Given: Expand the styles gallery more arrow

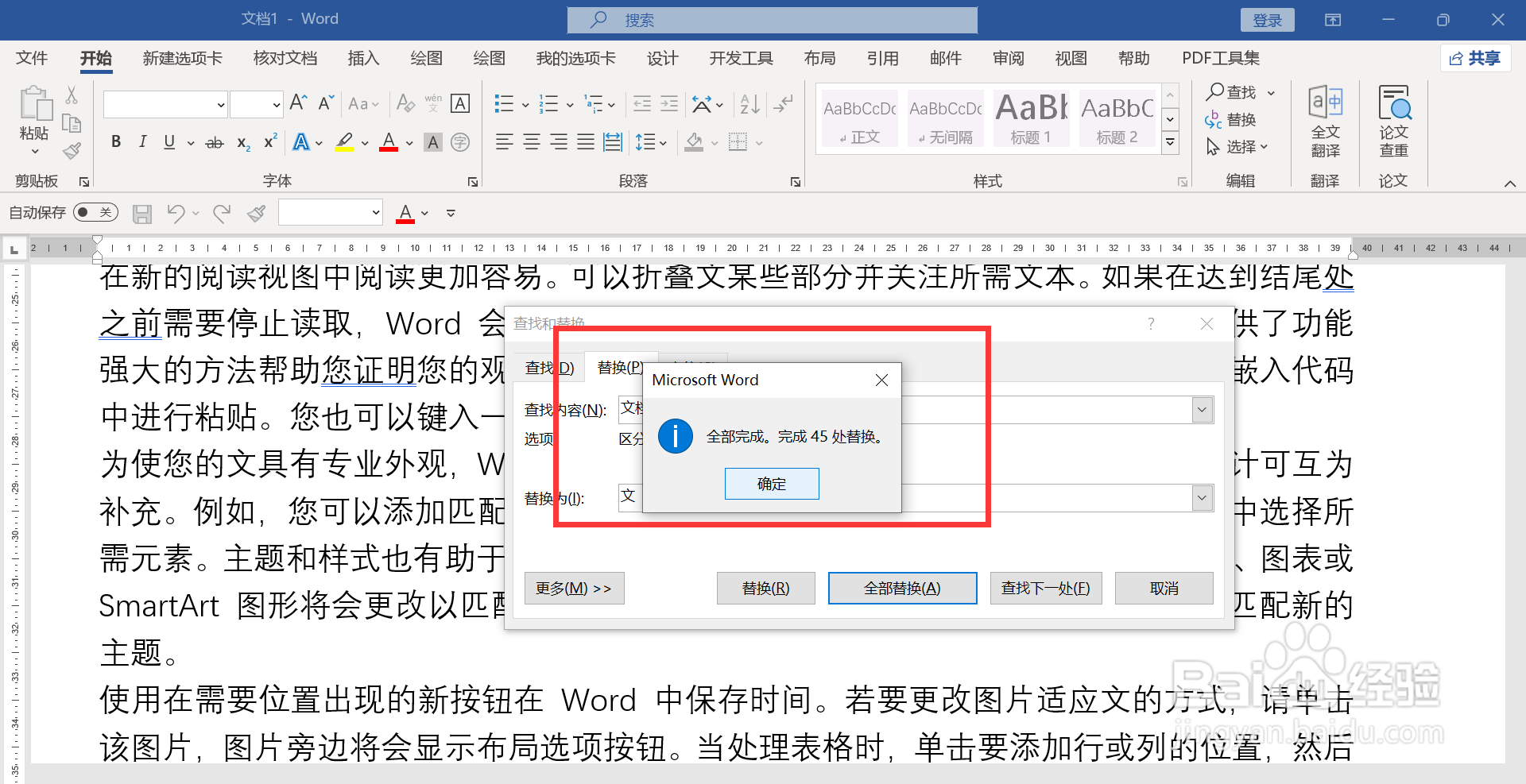Looking at the screenshot, I should point(1170,143).
